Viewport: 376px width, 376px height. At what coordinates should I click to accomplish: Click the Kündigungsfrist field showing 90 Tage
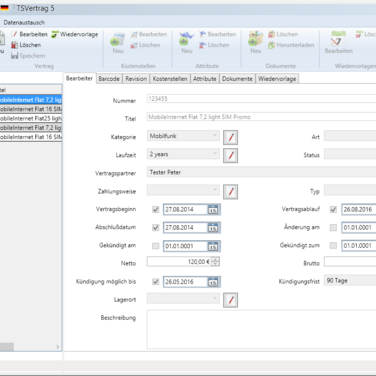tap(350, 281)
